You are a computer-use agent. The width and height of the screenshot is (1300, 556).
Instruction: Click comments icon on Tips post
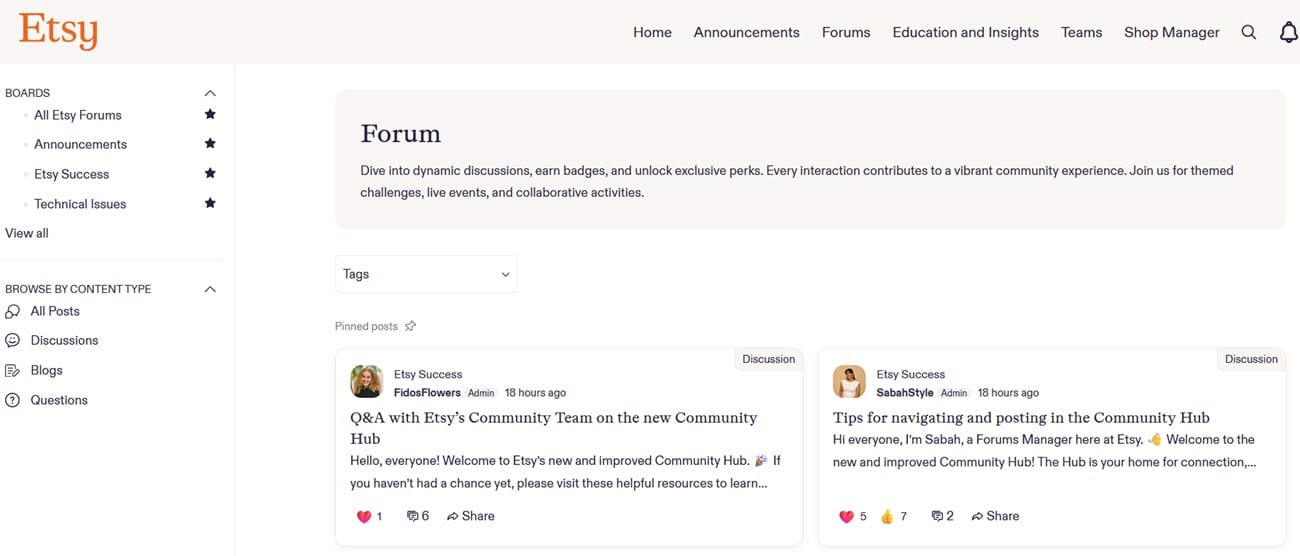pyautogui.click(x=937, y=517)
